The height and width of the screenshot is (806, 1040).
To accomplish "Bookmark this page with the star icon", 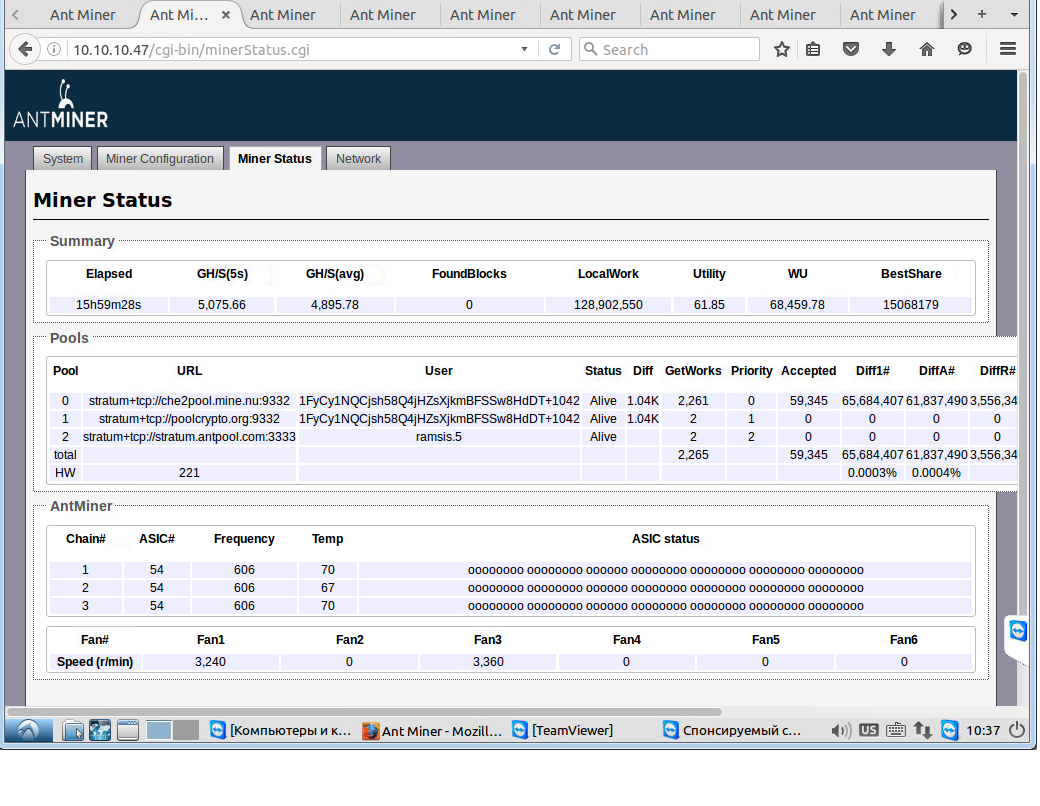I will point(782,49).
